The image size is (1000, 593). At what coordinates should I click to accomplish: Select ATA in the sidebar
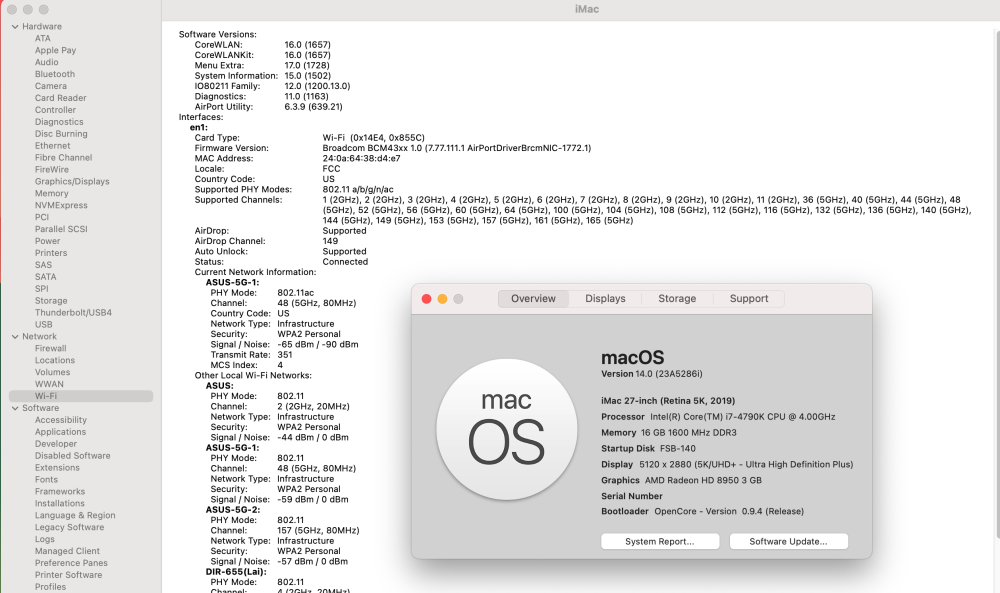tap(43, 38)
